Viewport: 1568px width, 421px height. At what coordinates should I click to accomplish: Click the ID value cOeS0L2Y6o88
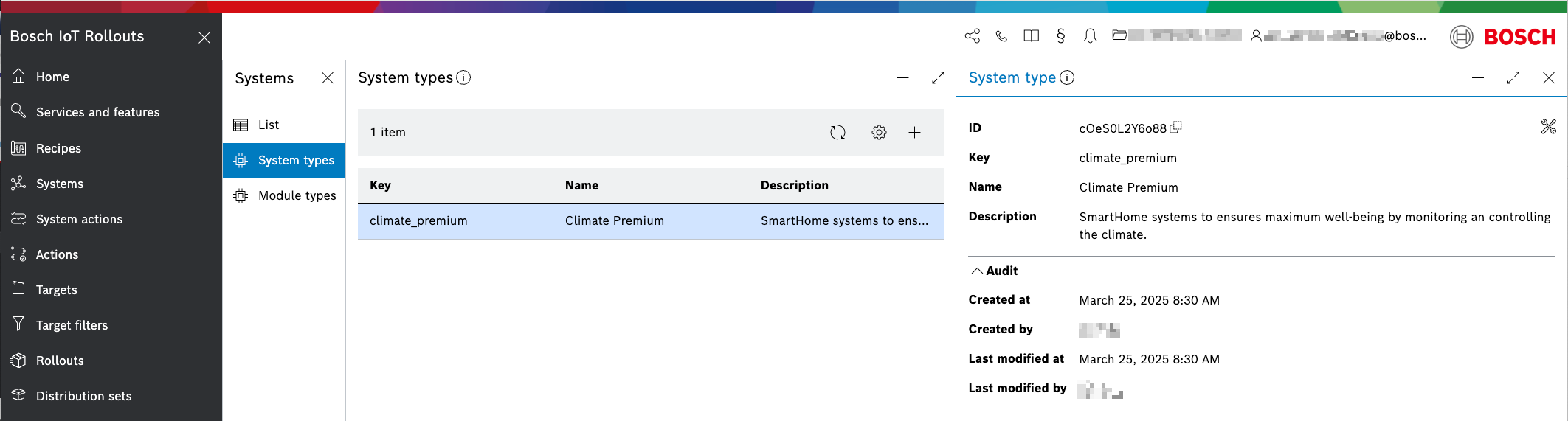pyautogui.click(x=1122, y=129)
